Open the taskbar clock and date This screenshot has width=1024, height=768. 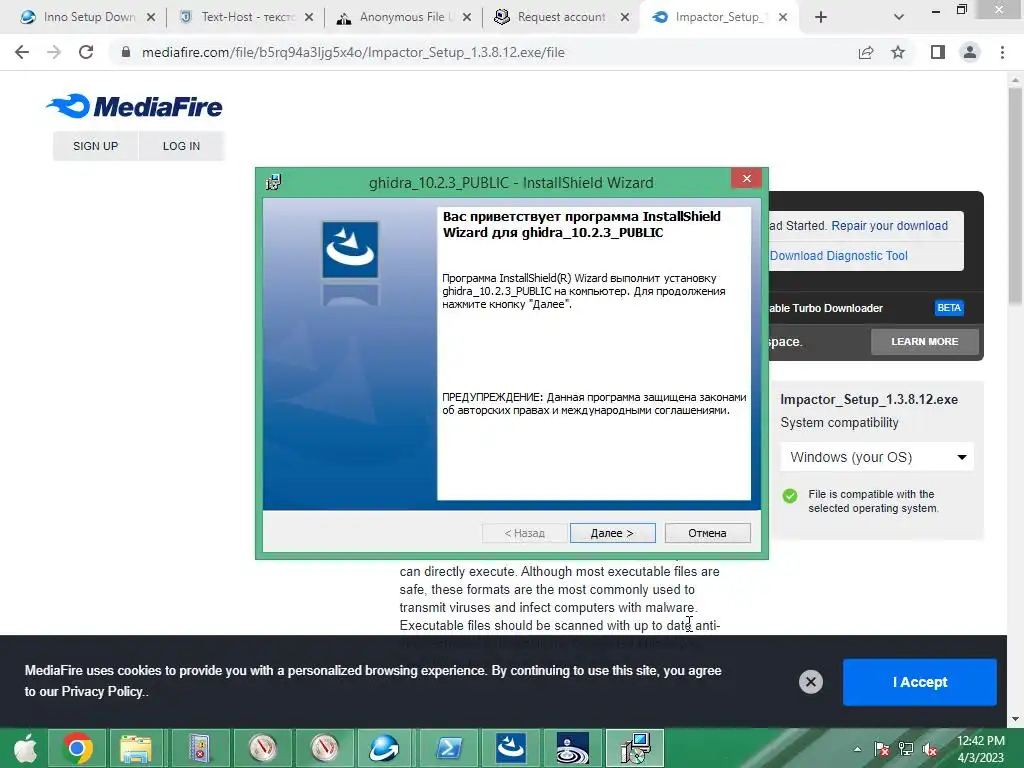click(x=981, y=748)
